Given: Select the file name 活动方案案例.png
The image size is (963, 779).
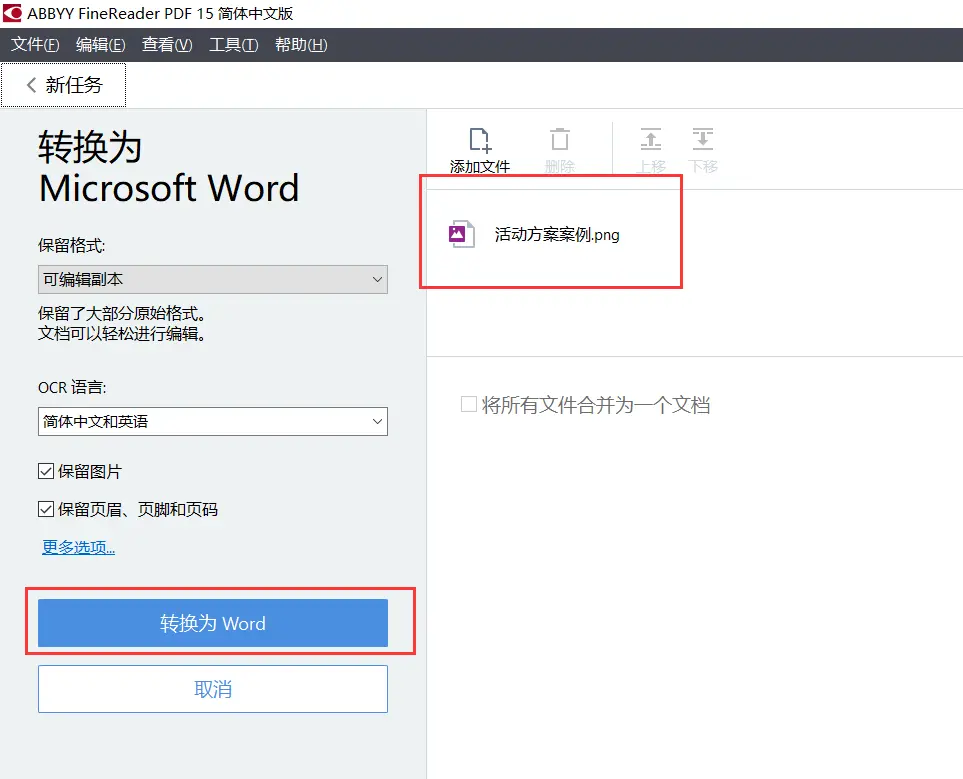Looking at the screenshot, I should pos(557,235).
